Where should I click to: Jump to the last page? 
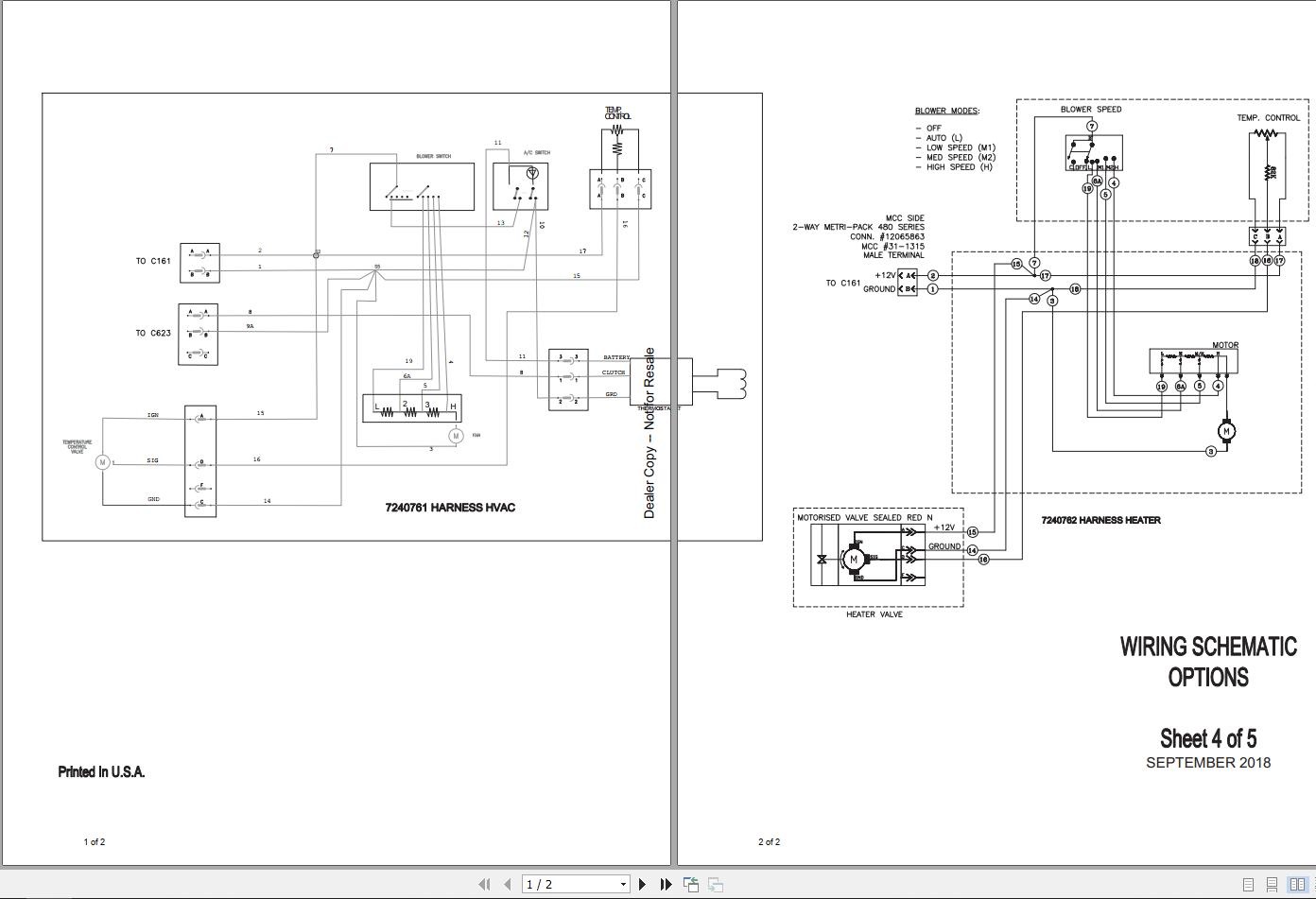(x=666, y=884)
